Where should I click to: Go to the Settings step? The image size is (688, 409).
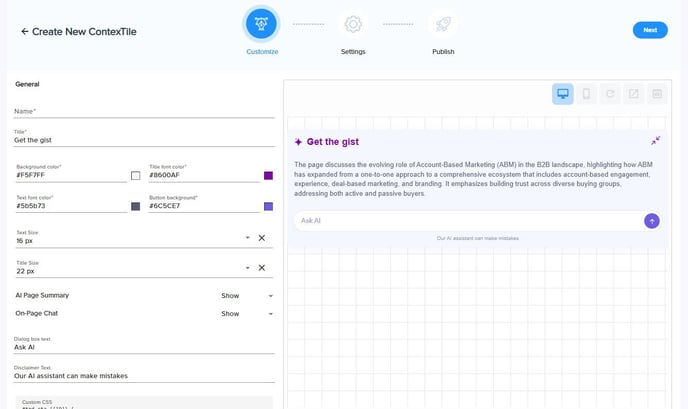pos(352,24)
